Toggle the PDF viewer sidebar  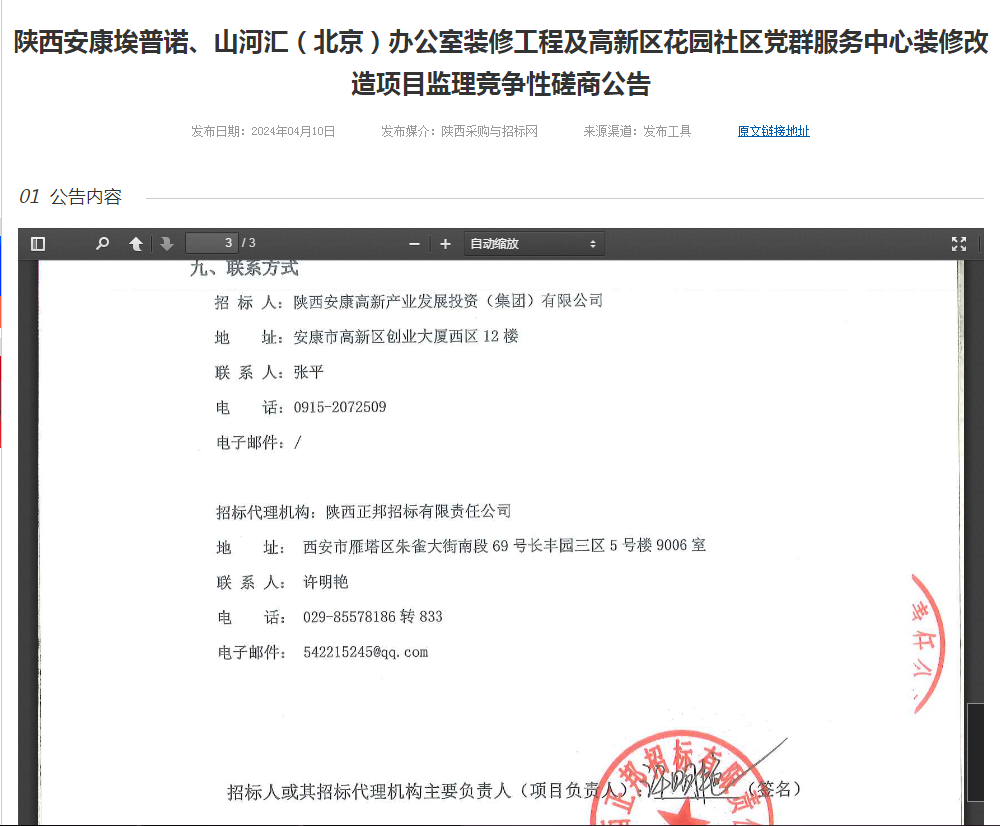point(38,244)
